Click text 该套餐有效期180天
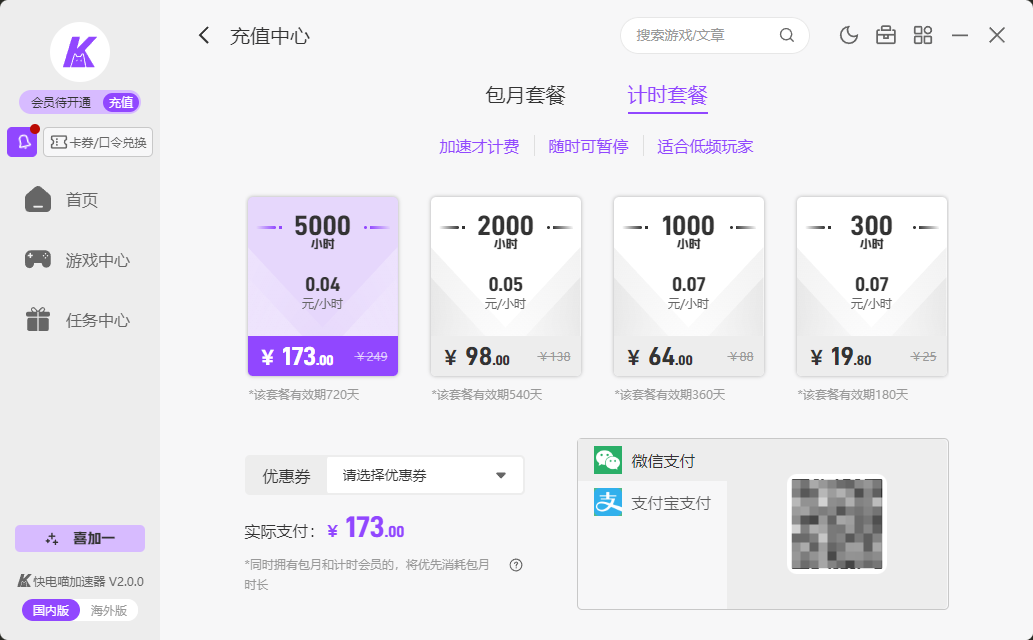Viewport: 1033px width, 640px height. coord(853,395)
